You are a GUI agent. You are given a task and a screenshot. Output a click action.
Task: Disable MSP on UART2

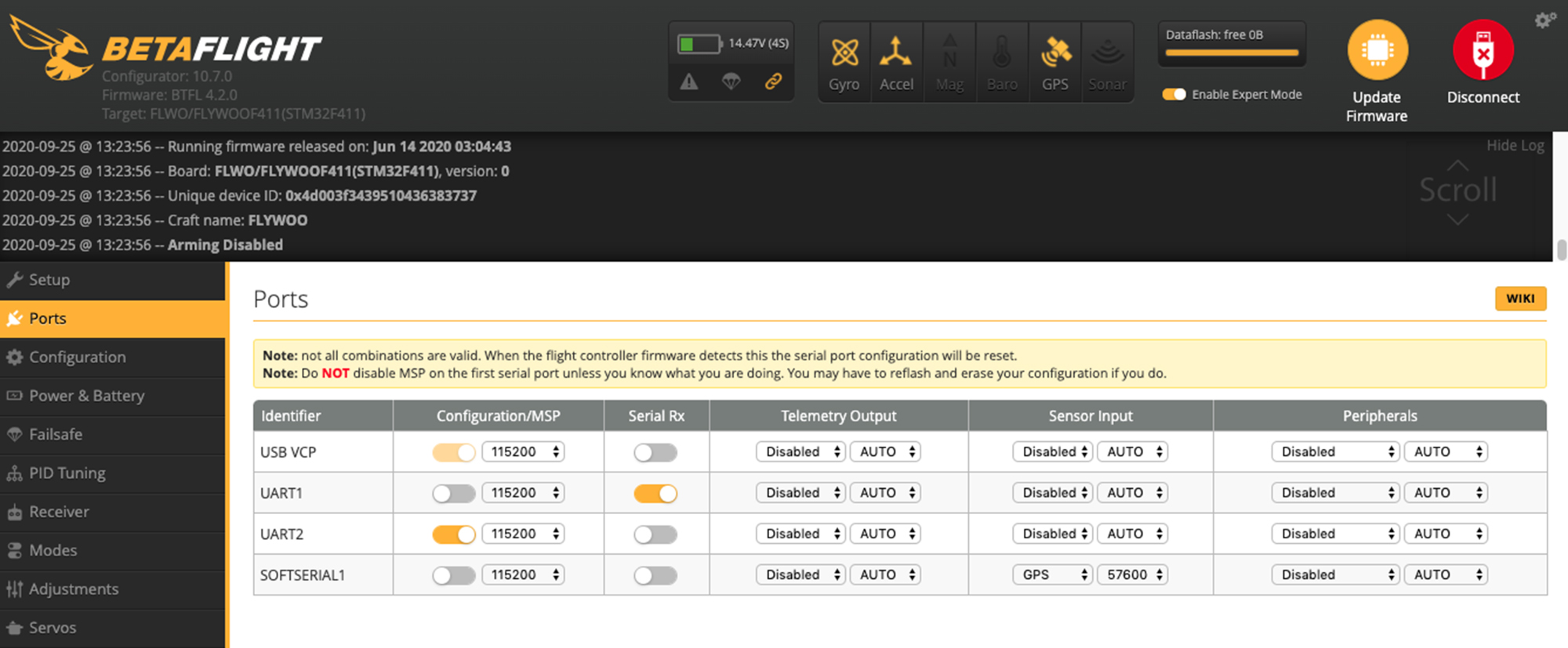pos(454,534)
